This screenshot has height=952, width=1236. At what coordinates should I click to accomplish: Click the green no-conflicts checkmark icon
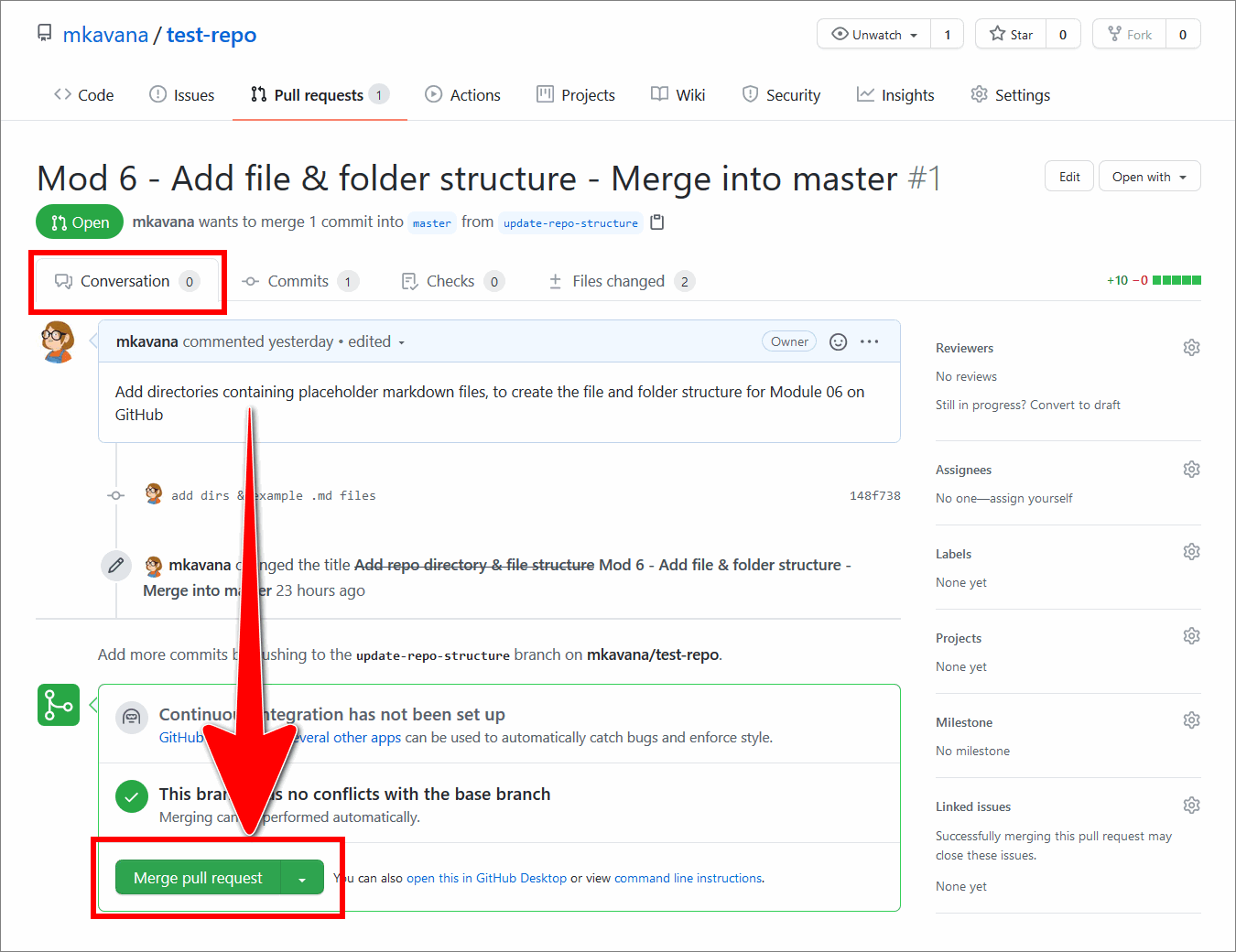click(x=132, y=797)
